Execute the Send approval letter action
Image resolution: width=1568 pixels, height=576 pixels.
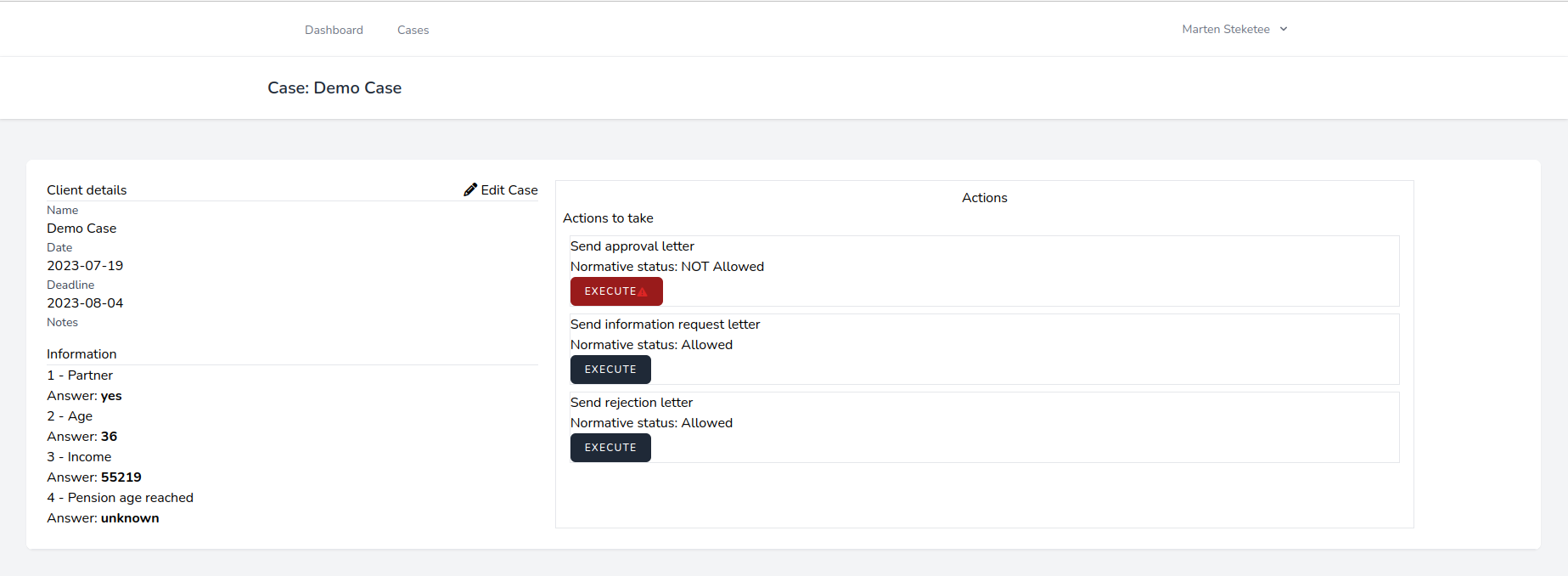pos(611,291)
